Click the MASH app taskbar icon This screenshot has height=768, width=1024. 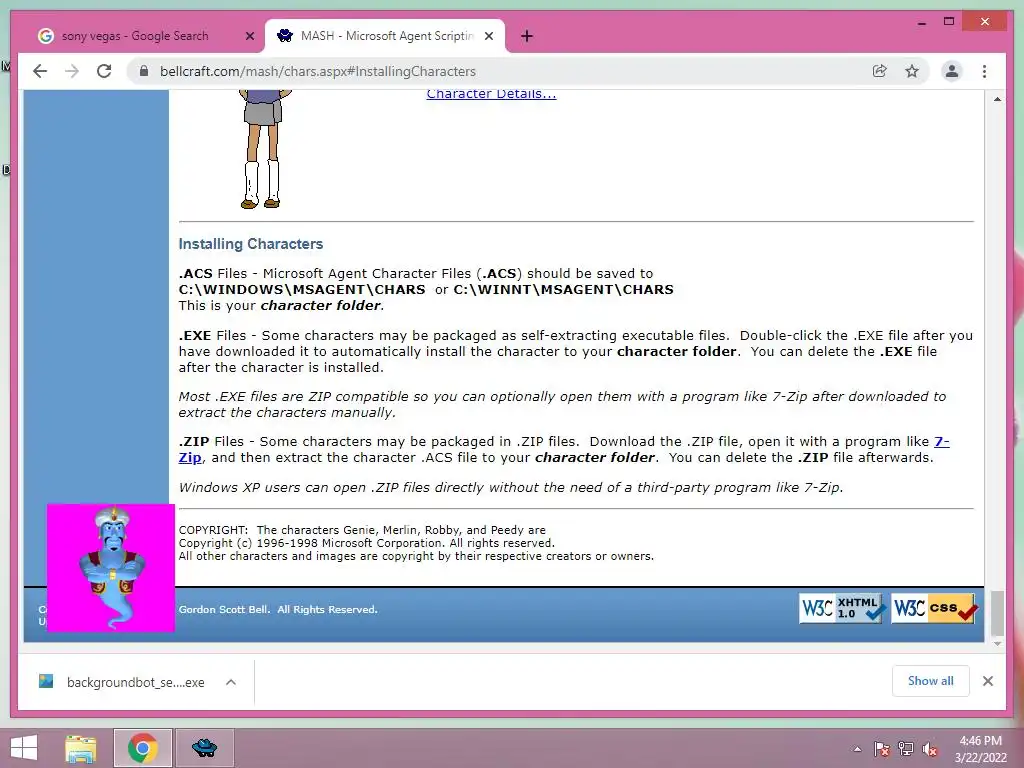tap(204, 748)
